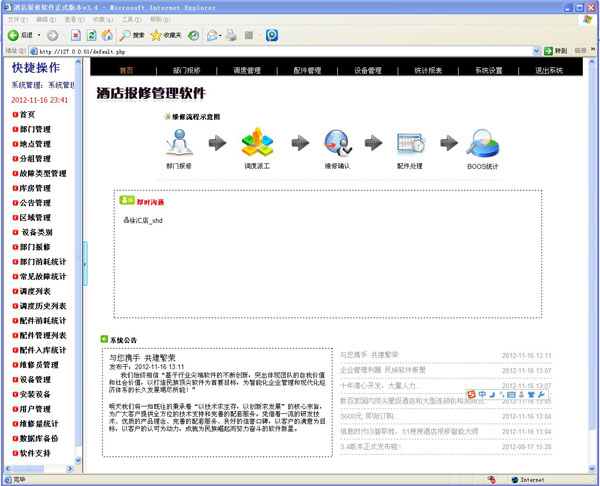
Task: Open the 首页 tab in top navigation
Action: click(126, 70)
